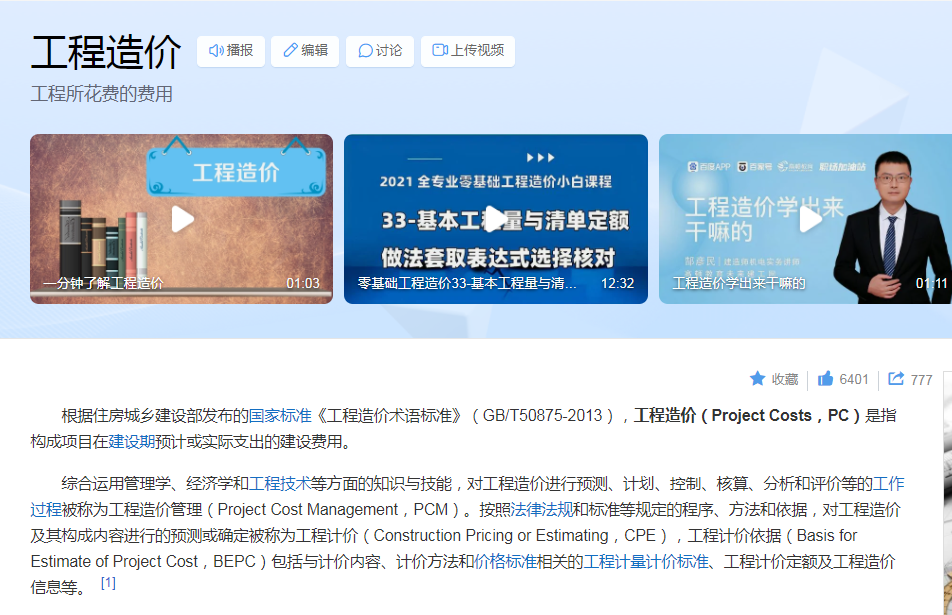Click the share arrow icon
Viewport: 952px width, 615px height.
tap(896, 379)
